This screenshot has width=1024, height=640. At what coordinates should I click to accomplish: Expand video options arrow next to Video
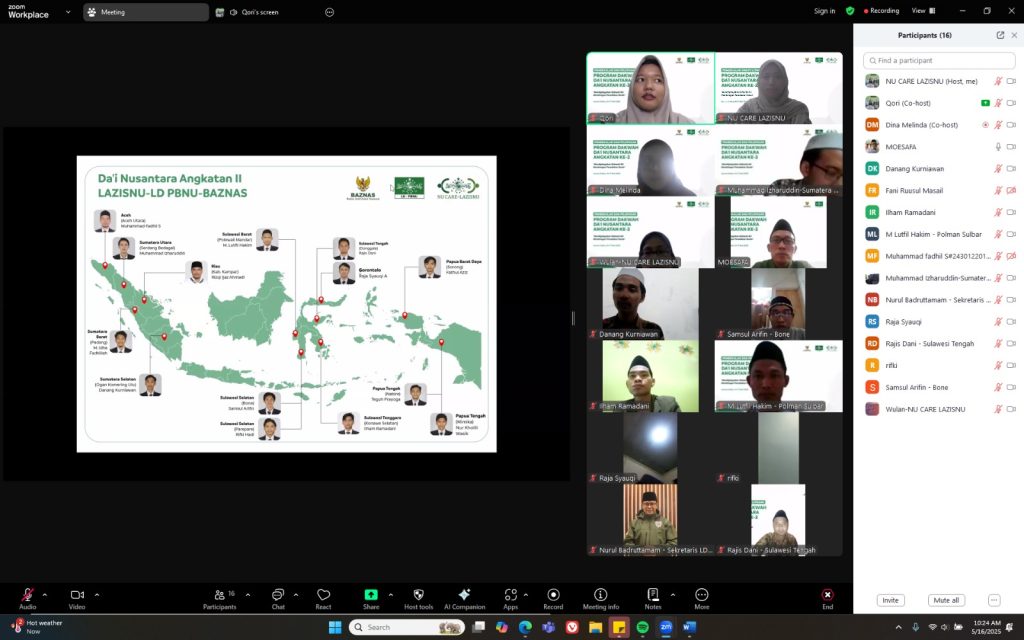[x=96, y=594]
